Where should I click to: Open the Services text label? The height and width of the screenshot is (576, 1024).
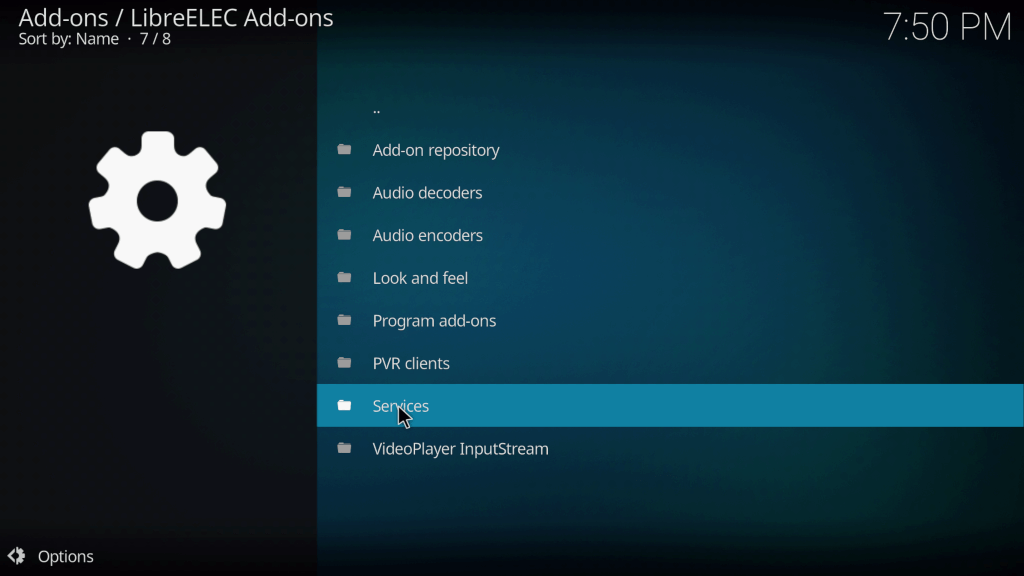pos(400,406)
